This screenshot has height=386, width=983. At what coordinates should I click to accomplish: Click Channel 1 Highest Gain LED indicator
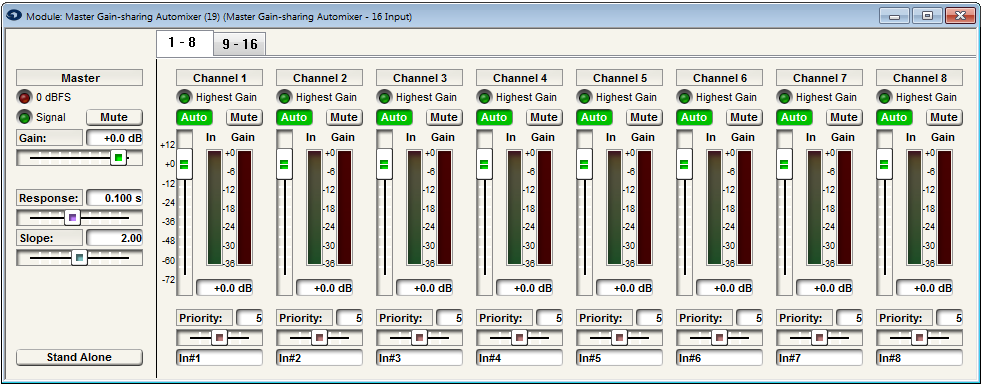tap(184, 97)
